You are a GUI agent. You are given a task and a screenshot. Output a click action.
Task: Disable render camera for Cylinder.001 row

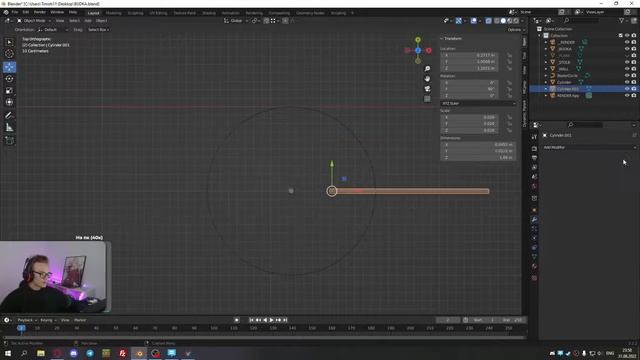tap(634, 89)
